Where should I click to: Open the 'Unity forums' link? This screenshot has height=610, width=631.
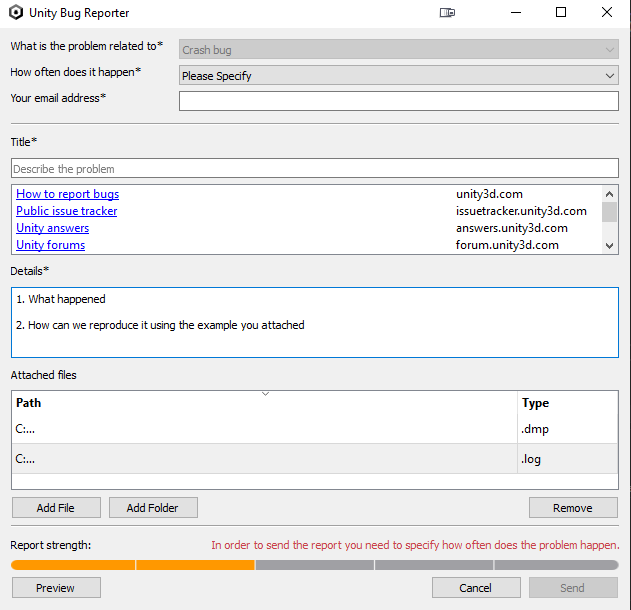click(x=50, y=245)
